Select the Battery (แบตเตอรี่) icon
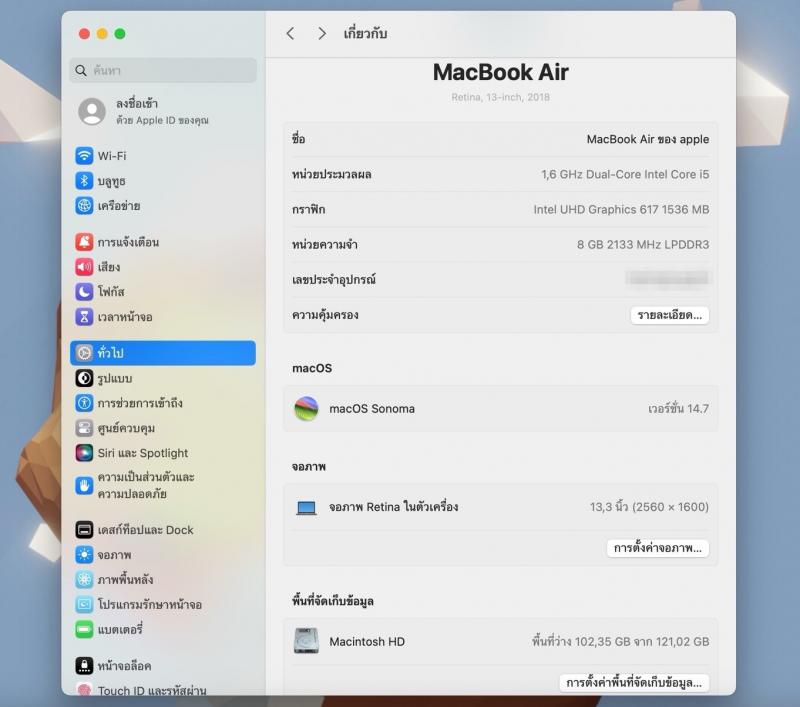The image size is (800, 707). click(x=84, y=629)
